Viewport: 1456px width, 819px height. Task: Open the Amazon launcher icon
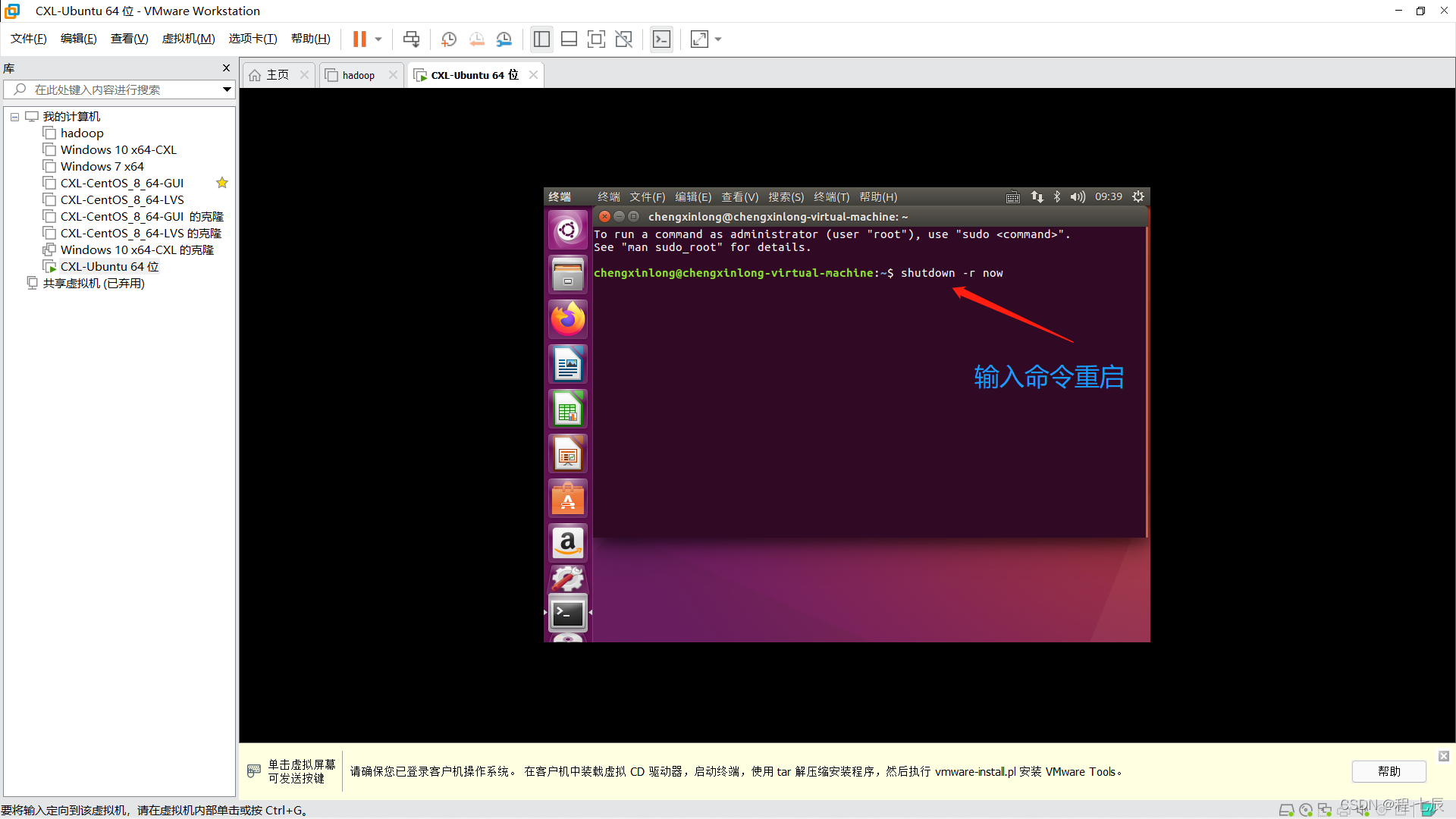click(567, 543)
